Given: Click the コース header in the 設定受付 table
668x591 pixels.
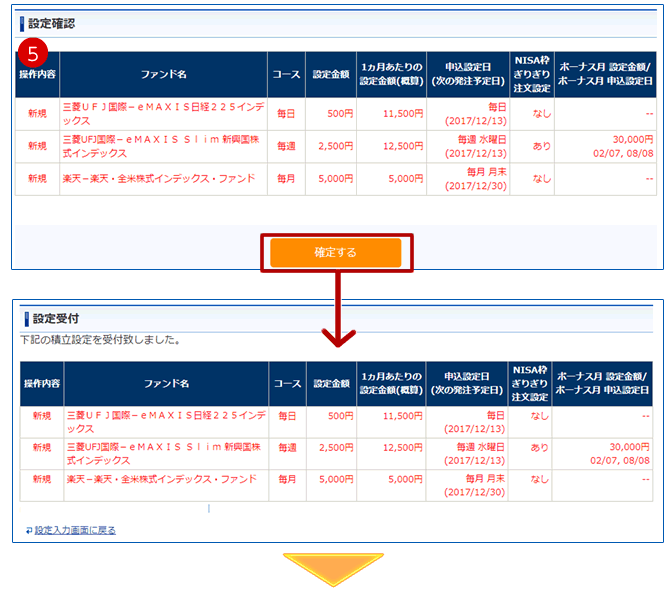Looking at the screenshot, I should [x=288, y=383].
